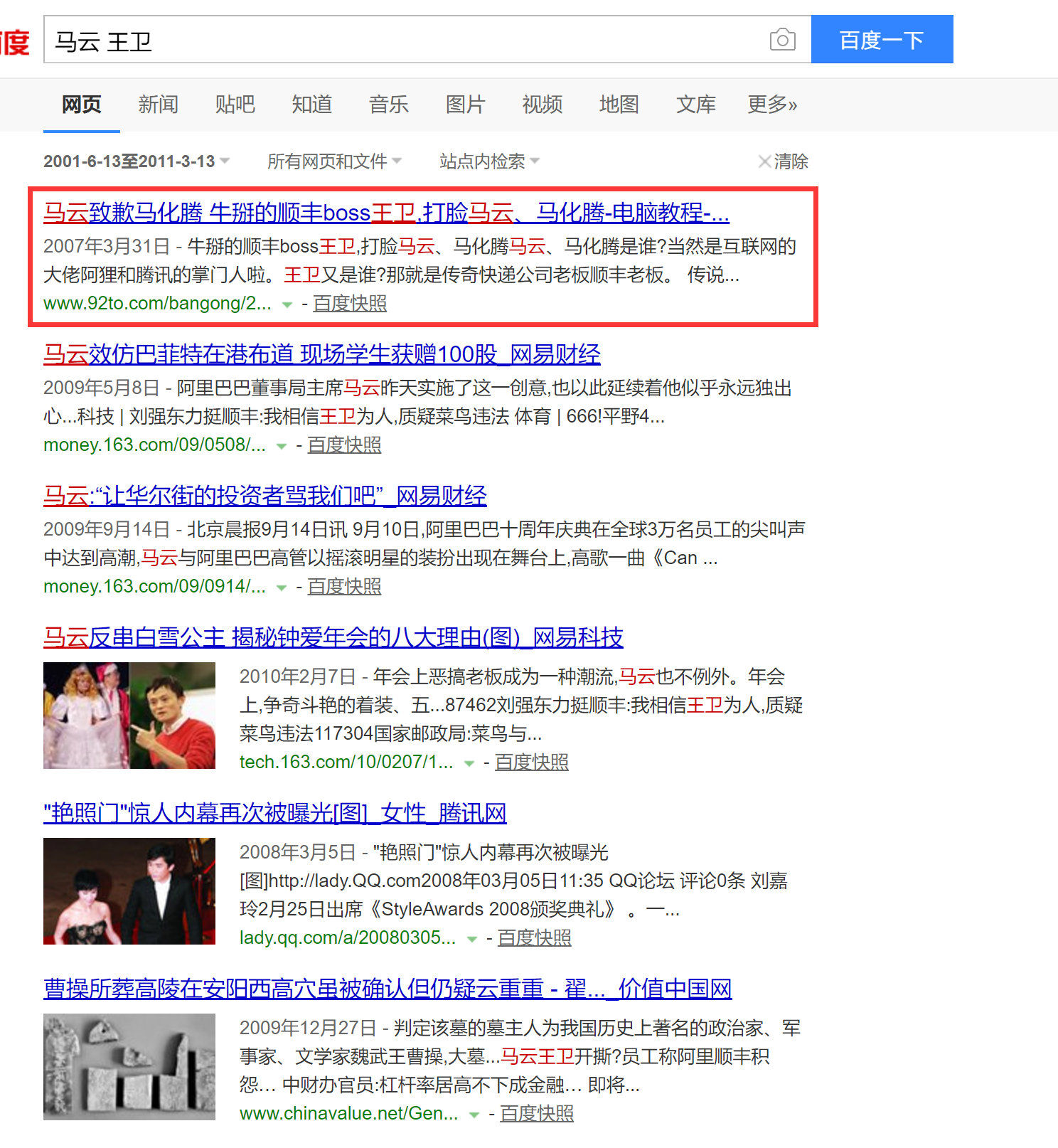Open the 马云效仿巴菲特在港布道 result link
This screenshot has width=1058, height=1148.
point(321,354)
